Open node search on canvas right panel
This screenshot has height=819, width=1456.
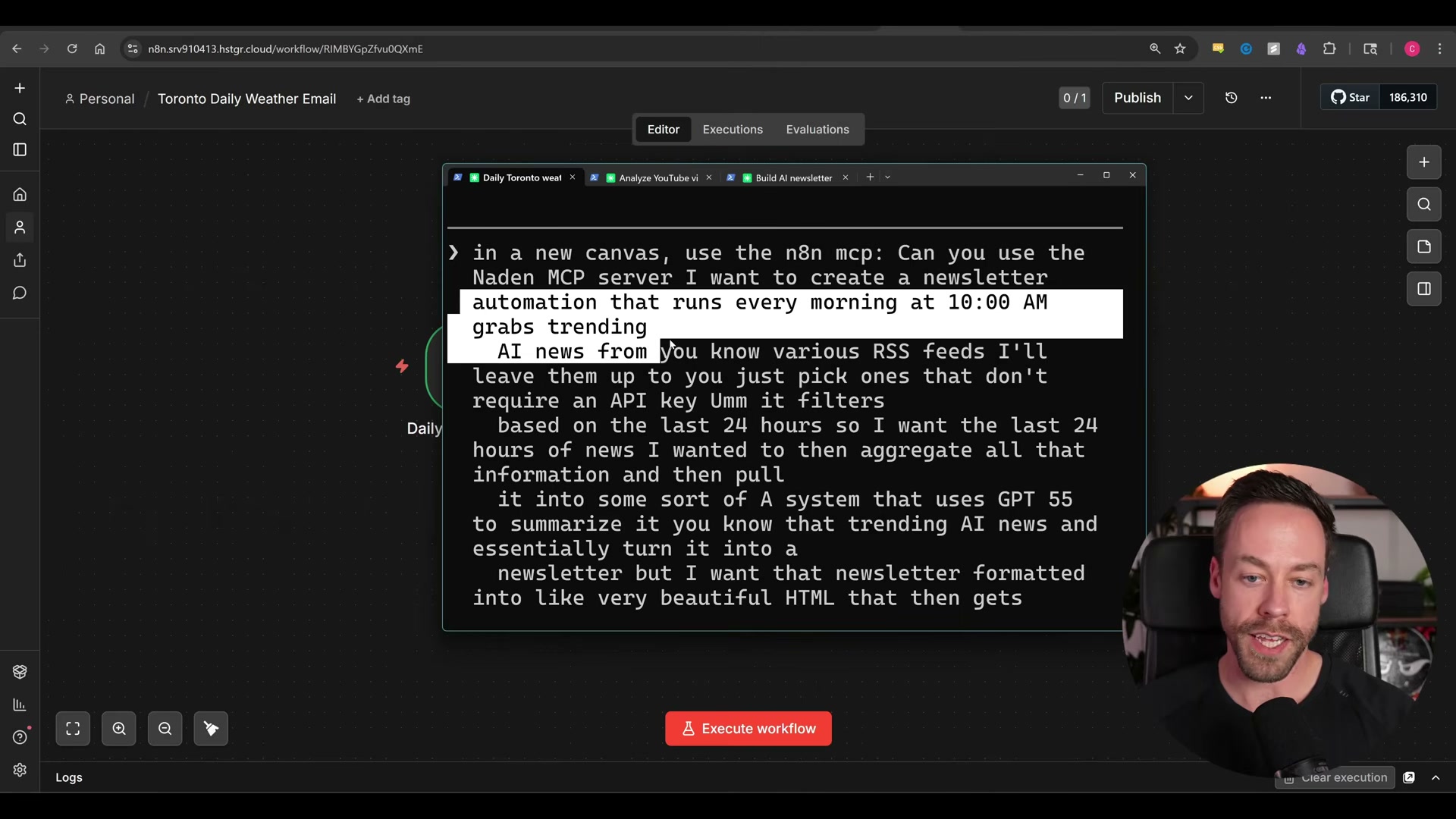click(x=1424, y=204)
